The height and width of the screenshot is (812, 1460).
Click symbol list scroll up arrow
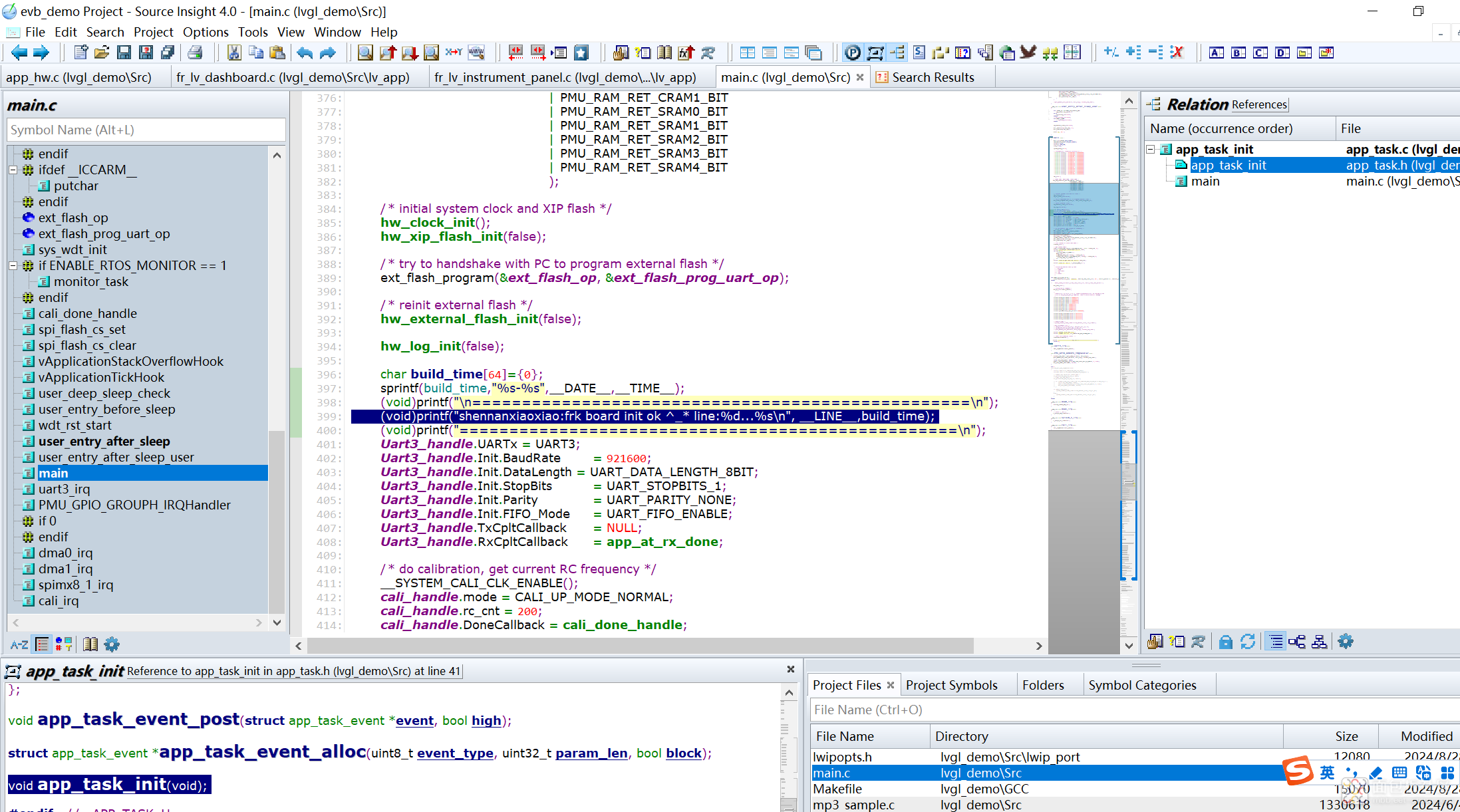(x=277, y=155)
